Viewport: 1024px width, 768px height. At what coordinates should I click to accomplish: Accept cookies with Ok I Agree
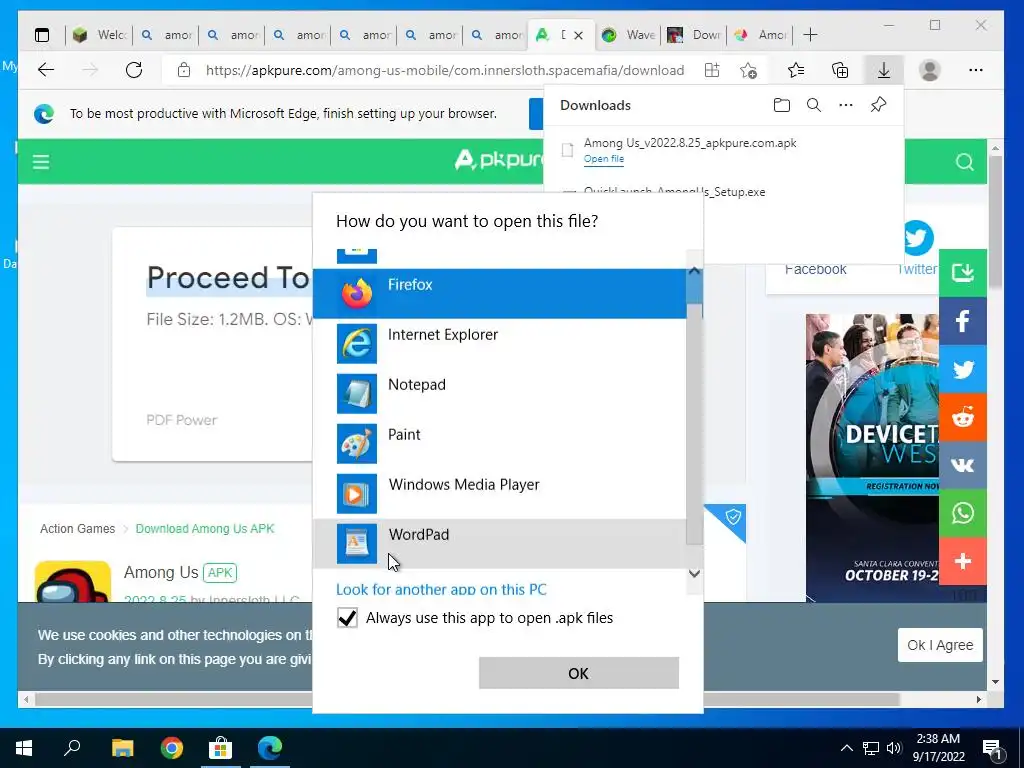coord(940,645)
